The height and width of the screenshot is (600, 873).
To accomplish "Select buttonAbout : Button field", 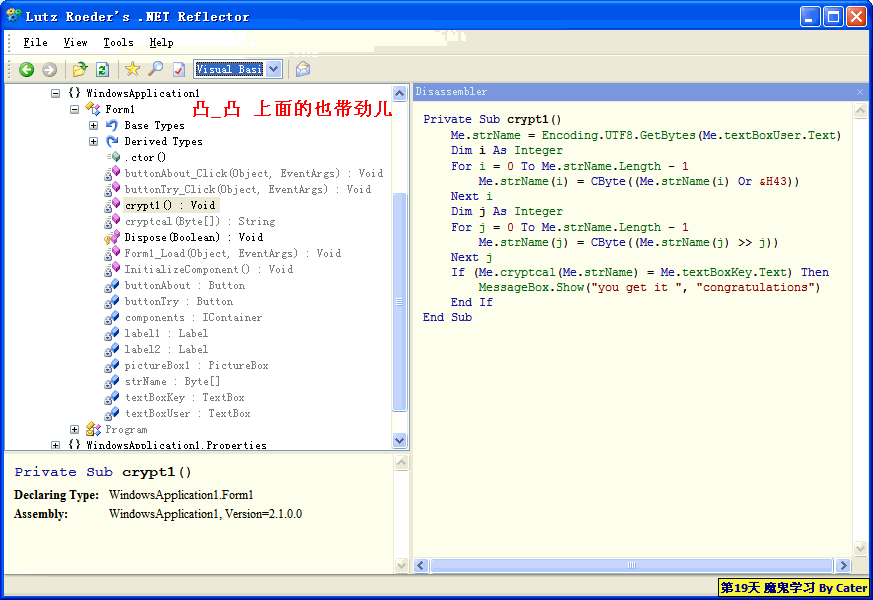I will pos(185,286).
